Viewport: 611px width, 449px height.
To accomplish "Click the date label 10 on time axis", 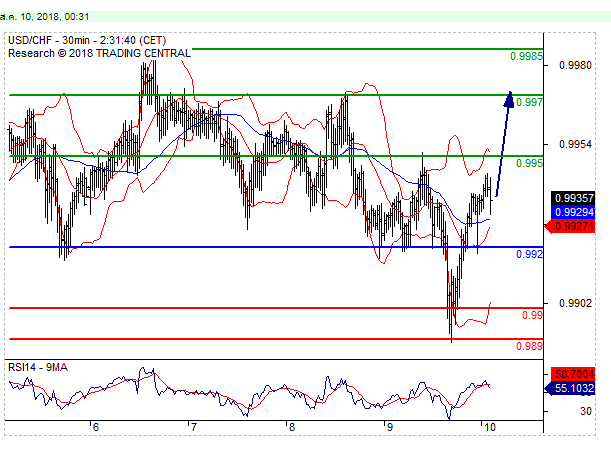I will click(489, 427).
